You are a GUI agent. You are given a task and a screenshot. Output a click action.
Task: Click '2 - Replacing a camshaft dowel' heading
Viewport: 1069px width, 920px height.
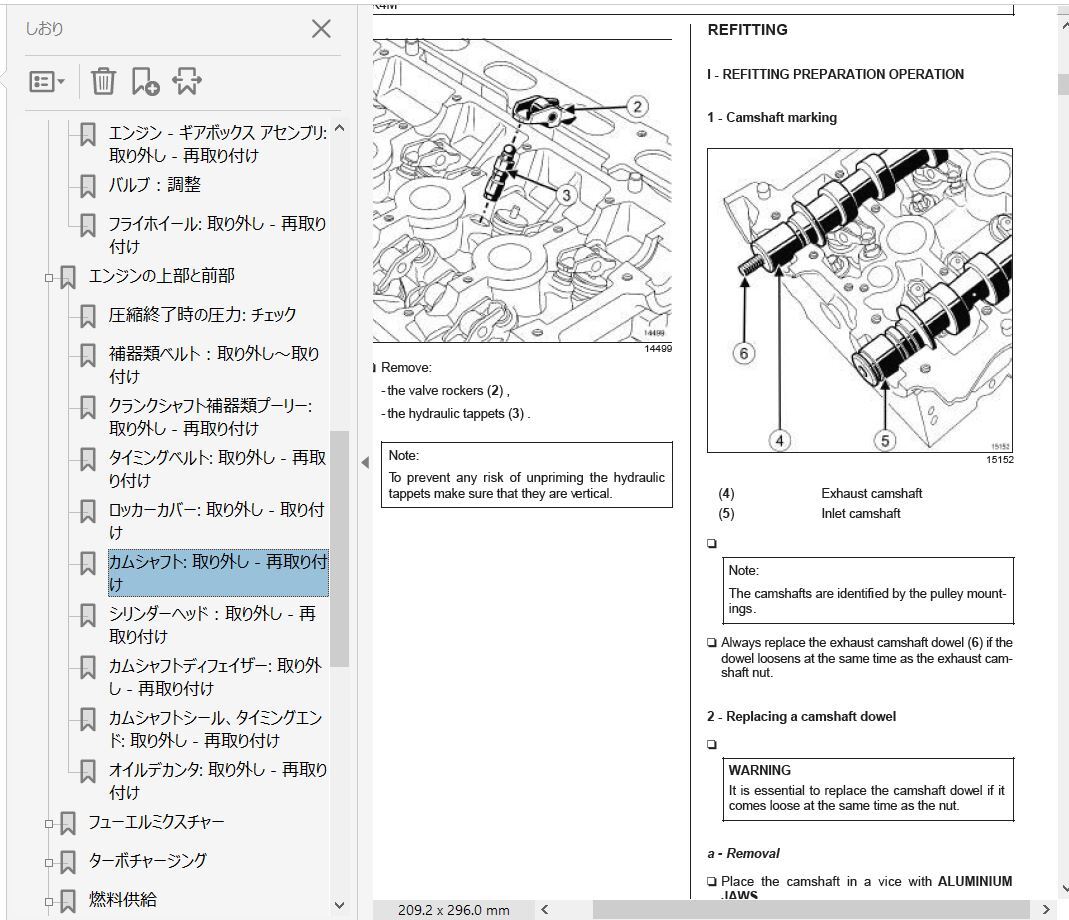[801, 717]
